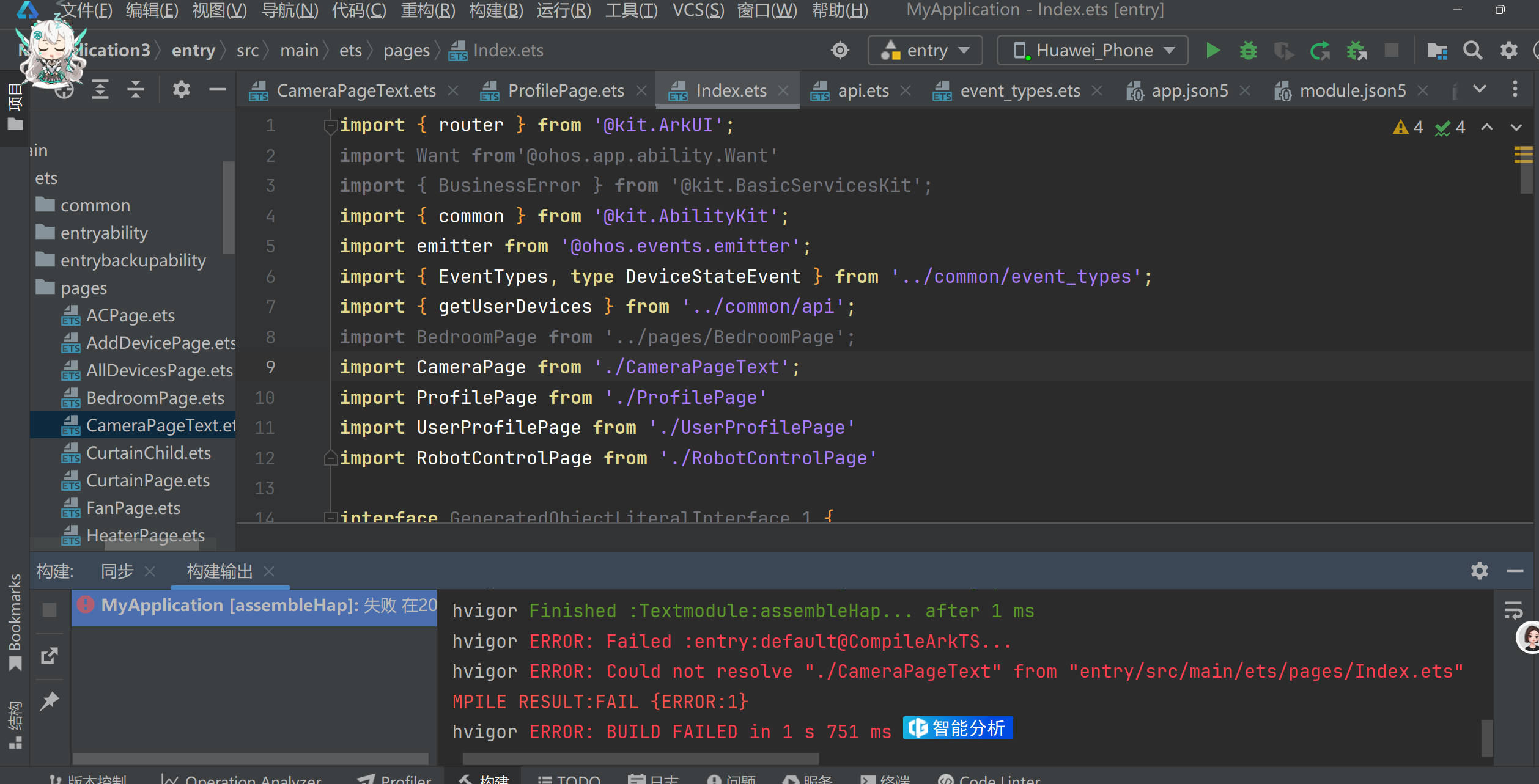The width and height of the screenshot is (1539, 784).
Task: Open the Huawei_Phone device dropdown
Action: pyautogui.click(x=1093, y=50)
